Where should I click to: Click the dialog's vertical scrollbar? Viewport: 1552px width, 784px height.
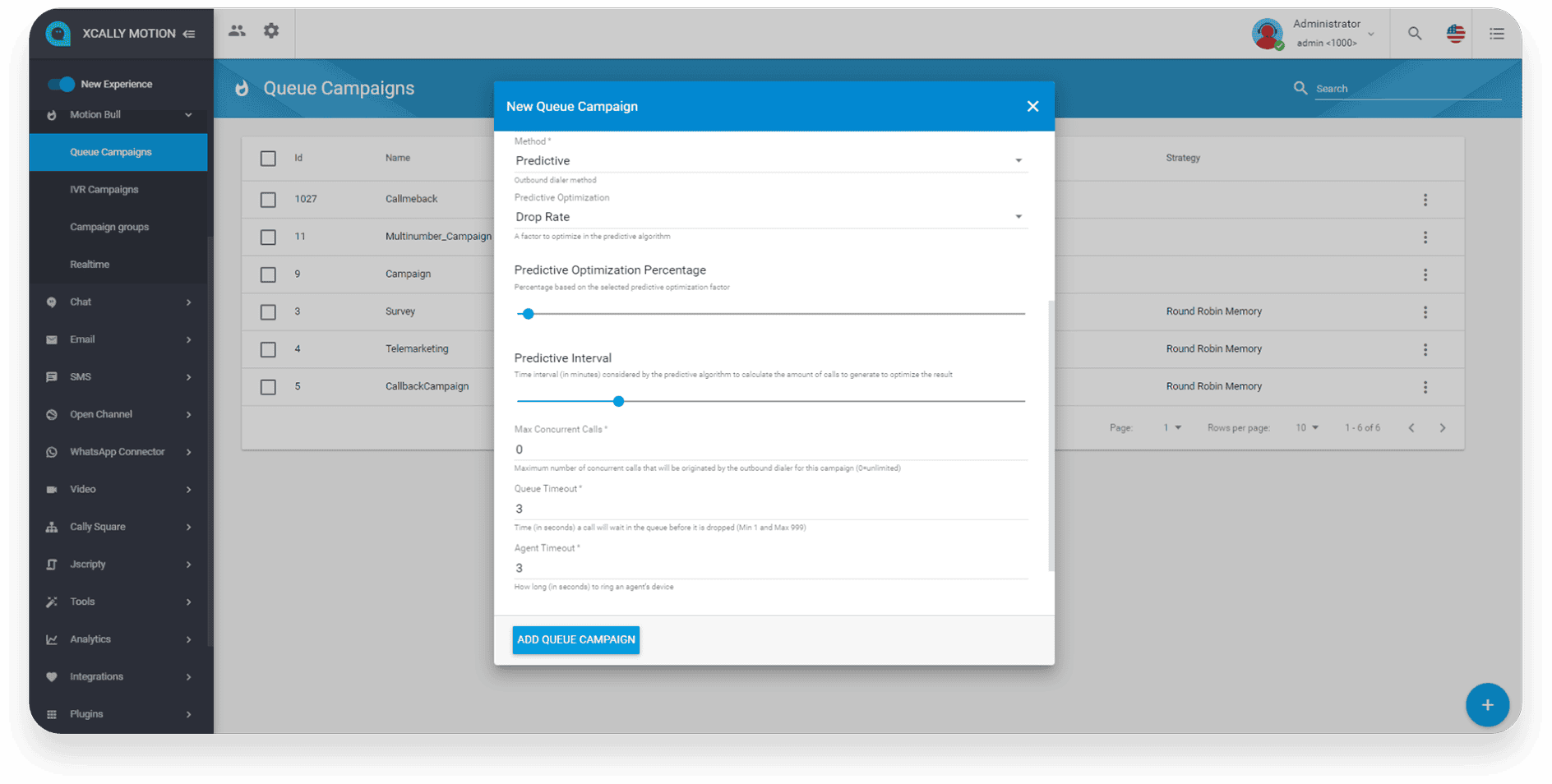[x=1051, y=436]
